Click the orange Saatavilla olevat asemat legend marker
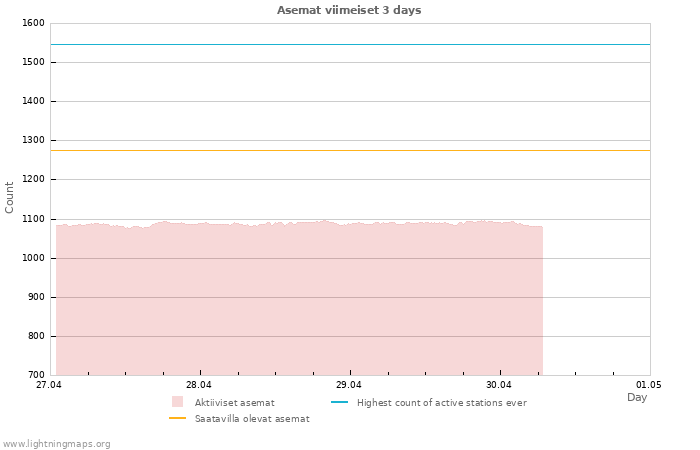The height and width of the screenshot is (450, 700). pyautogui.click(x=178, y=419)
